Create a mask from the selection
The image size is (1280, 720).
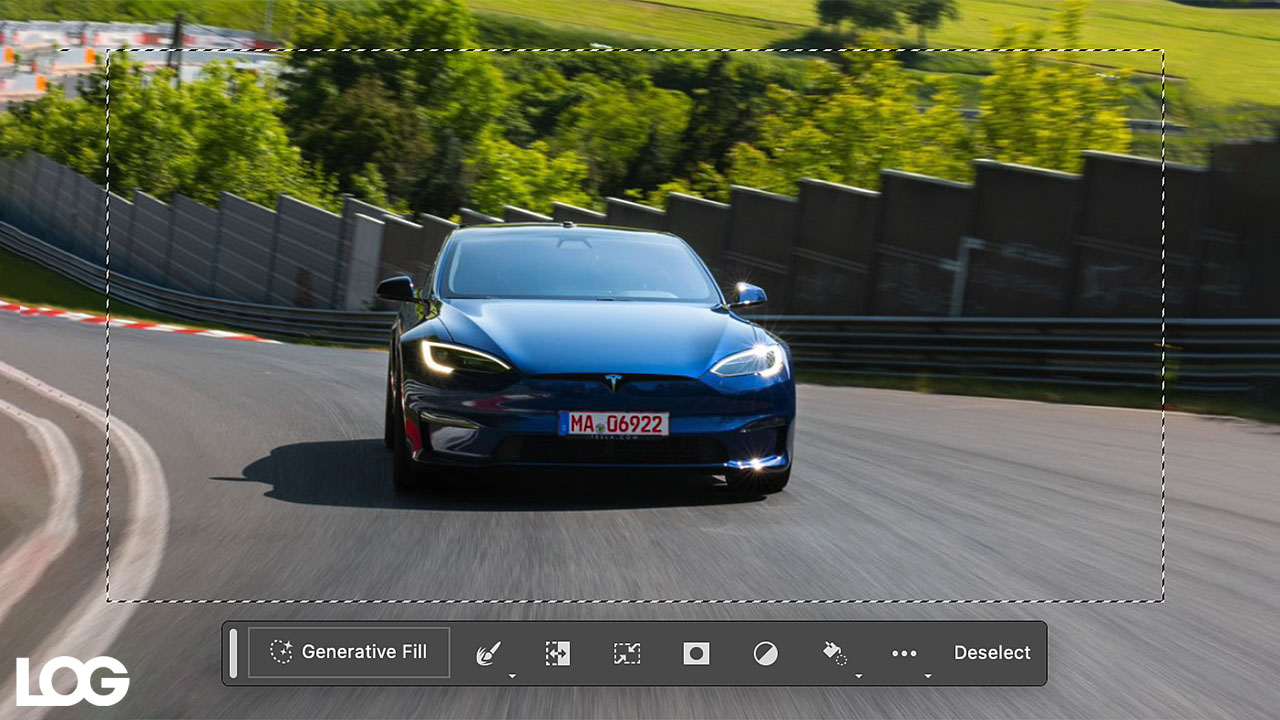696,654
